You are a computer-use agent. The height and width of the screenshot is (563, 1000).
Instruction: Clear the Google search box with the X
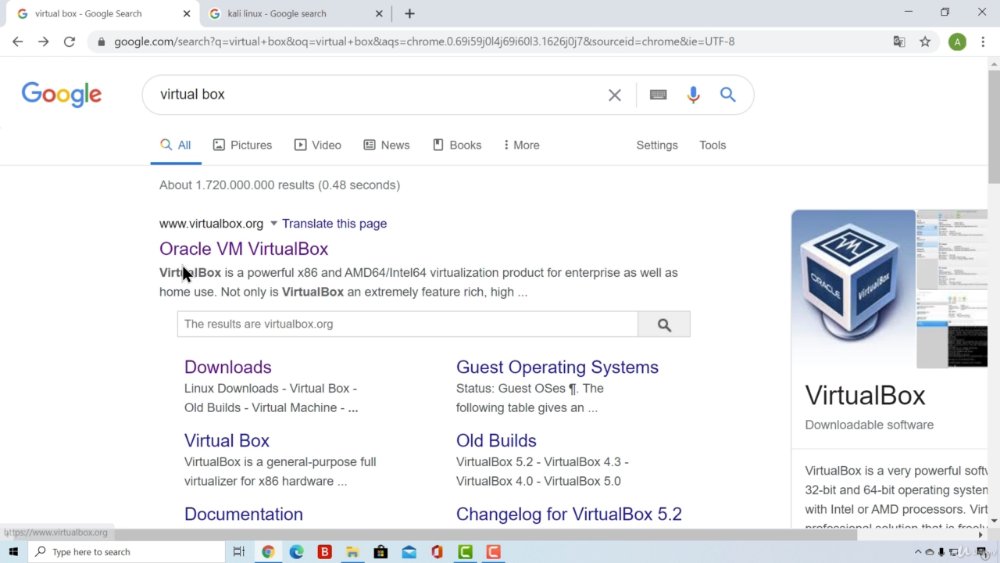[x=614, y=95]
